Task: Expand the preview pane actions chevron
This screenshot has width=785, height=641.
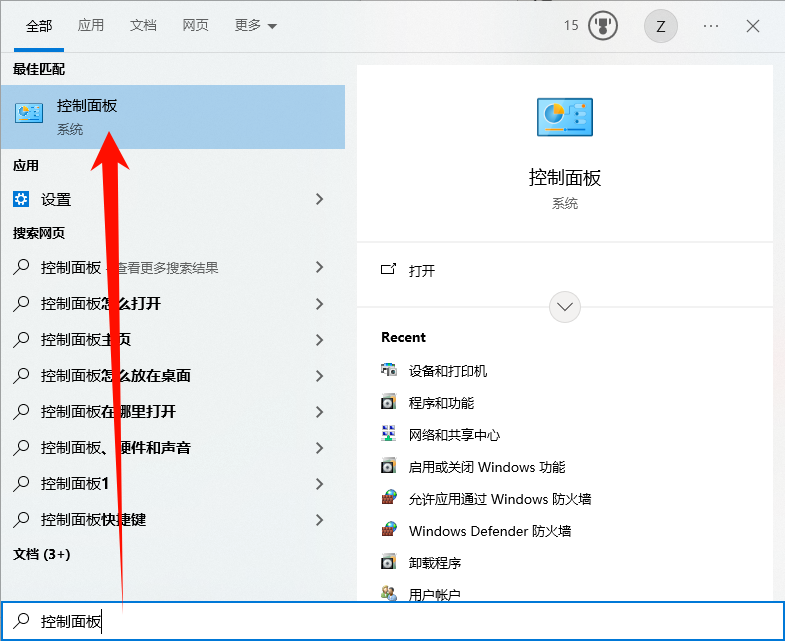Action: pyautogui.click(x=565, y=307)
